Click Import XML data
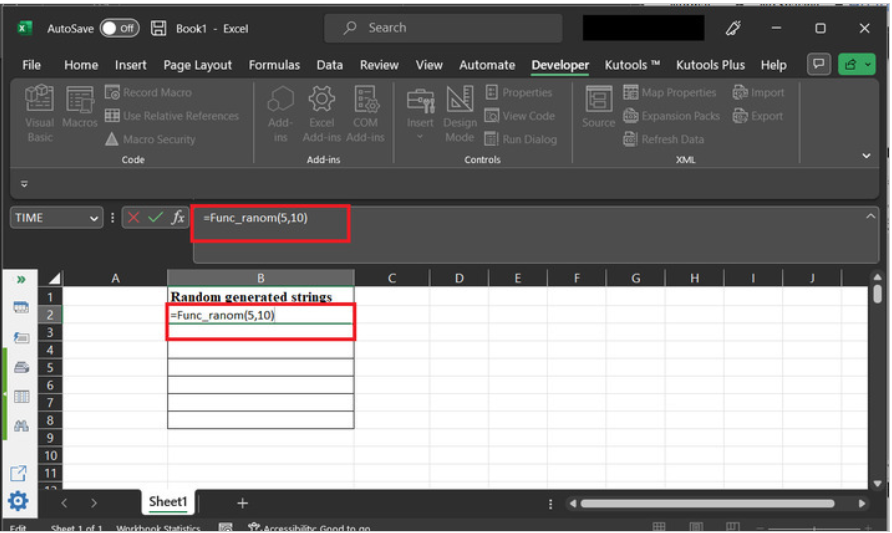This screenshot has width=892, height=533. pos(758,92)
